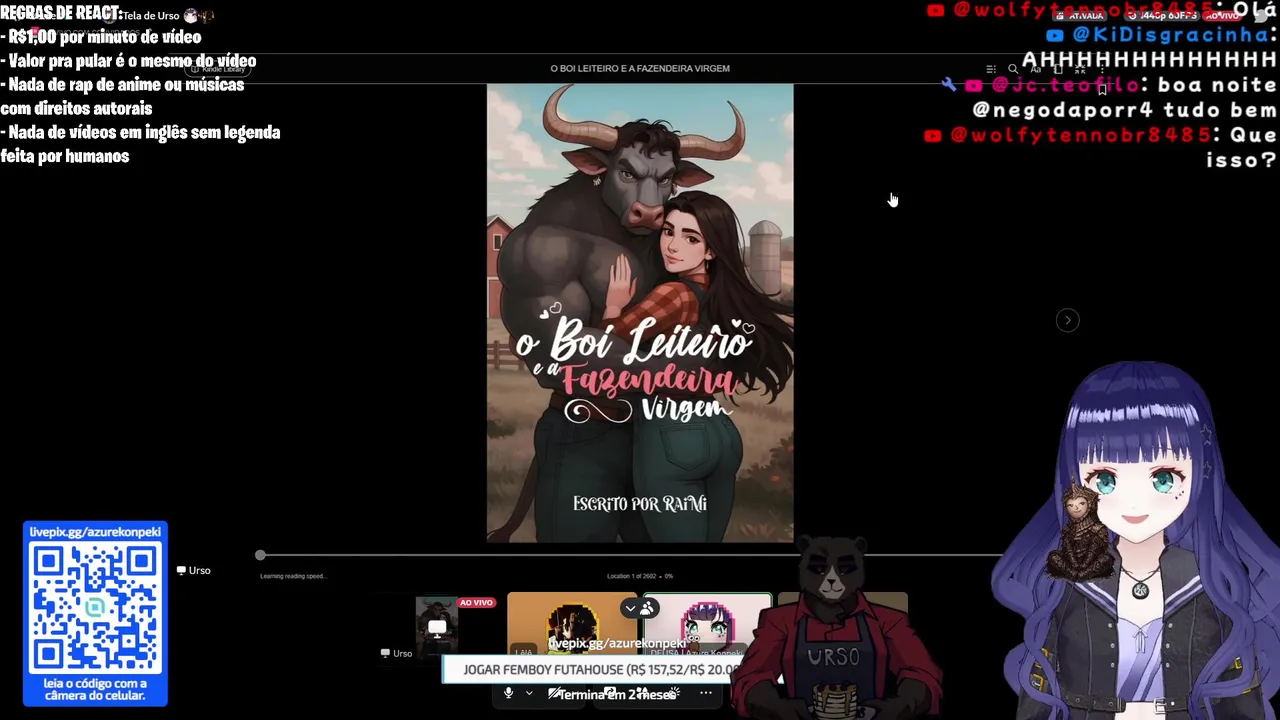Toggle the microphone in call controls
1280x720 pixels.
click(x=508, y=693)
